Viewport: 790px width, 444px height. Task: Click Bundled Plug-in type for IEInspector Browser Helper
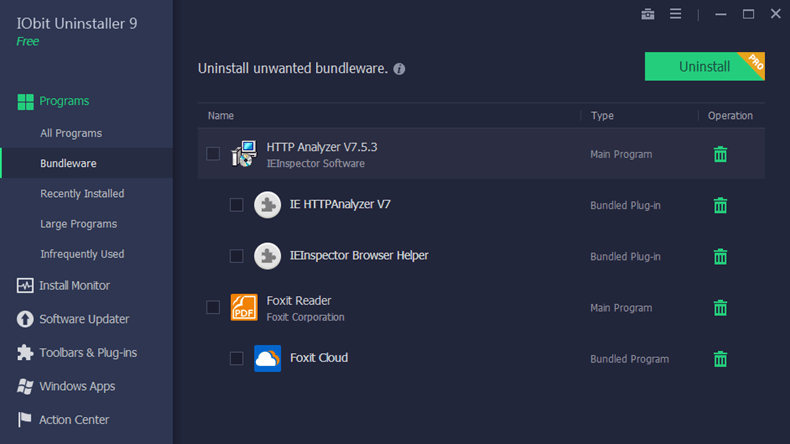(x=625, y=257)
